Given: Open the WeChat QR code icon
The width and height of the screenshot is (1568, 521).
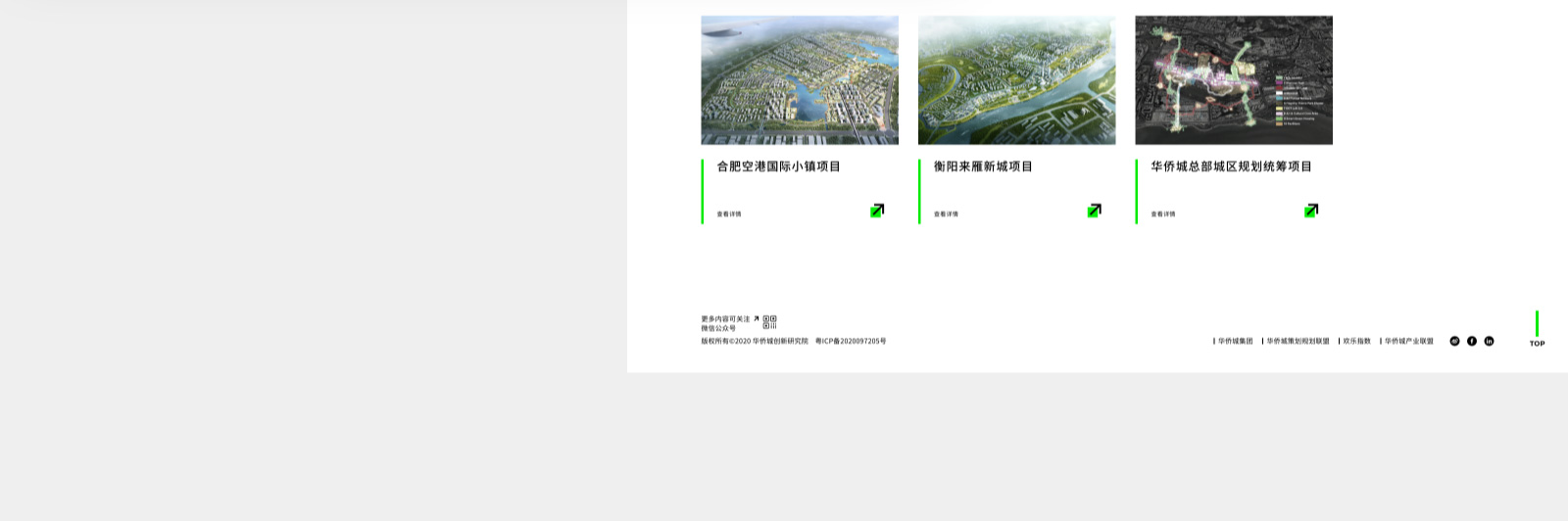Looking at the screenshot, I should (770, 322).
